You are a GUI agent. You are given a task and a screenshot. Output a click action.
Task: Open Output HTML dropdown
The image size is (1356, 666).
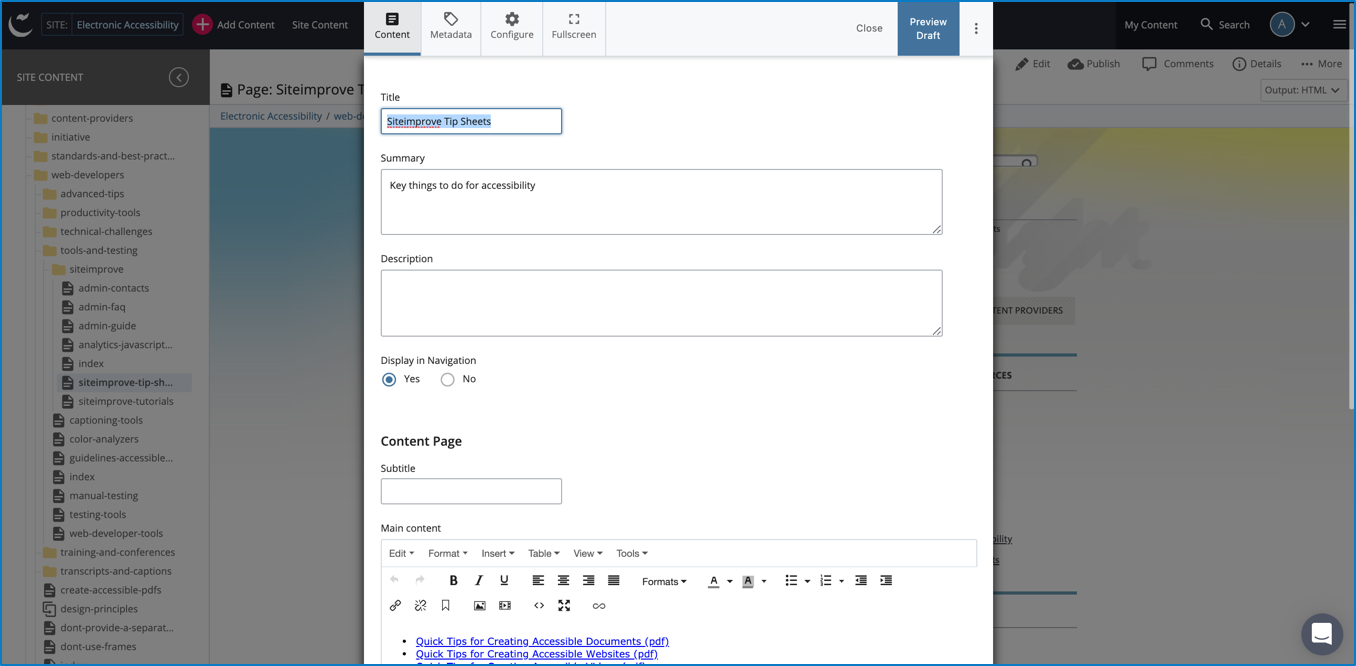[1303, 90]
